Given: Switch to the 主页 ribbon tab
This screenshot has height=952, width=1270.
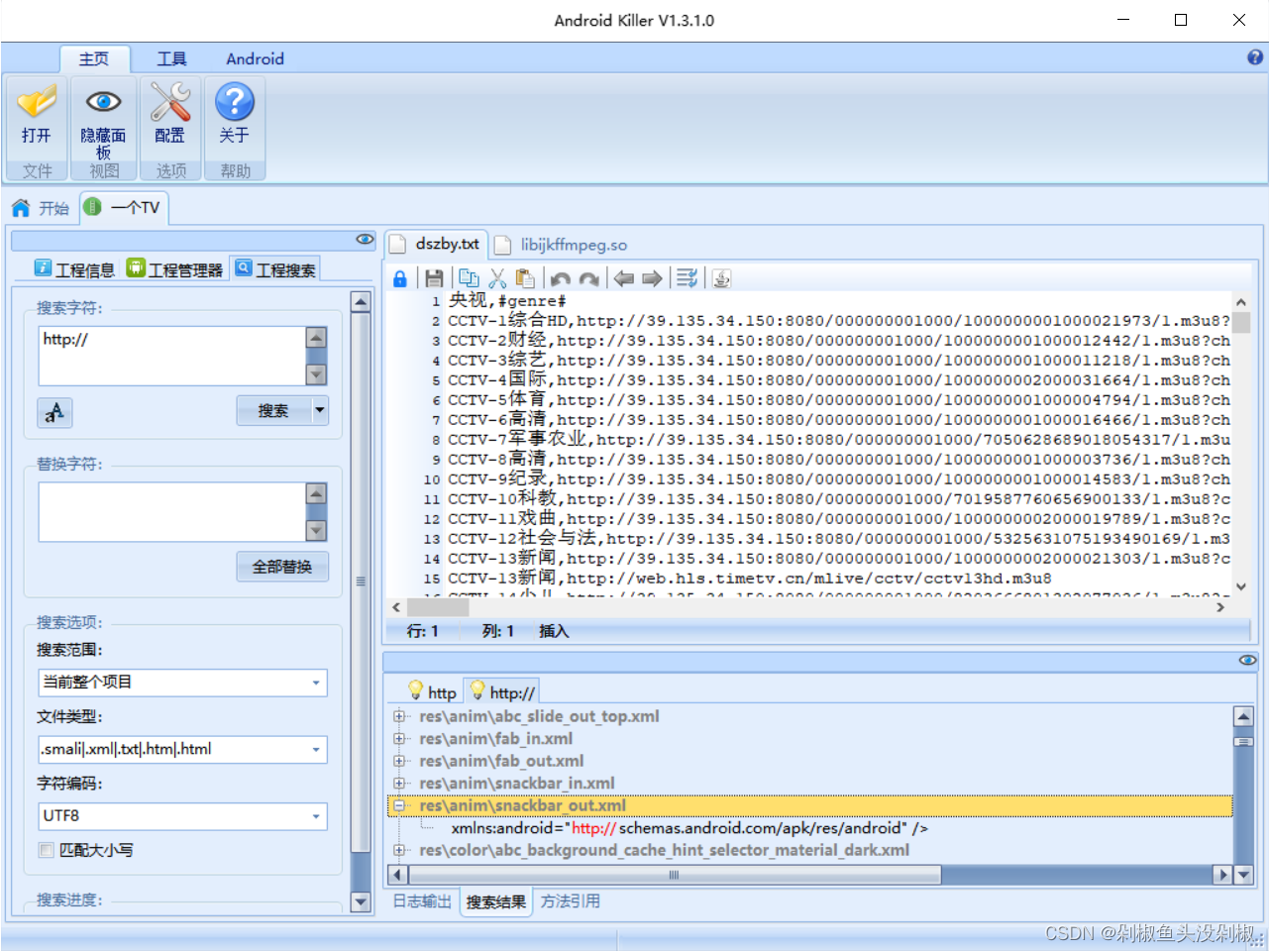Looking at the screenshot, I should (x=94, y=58).
